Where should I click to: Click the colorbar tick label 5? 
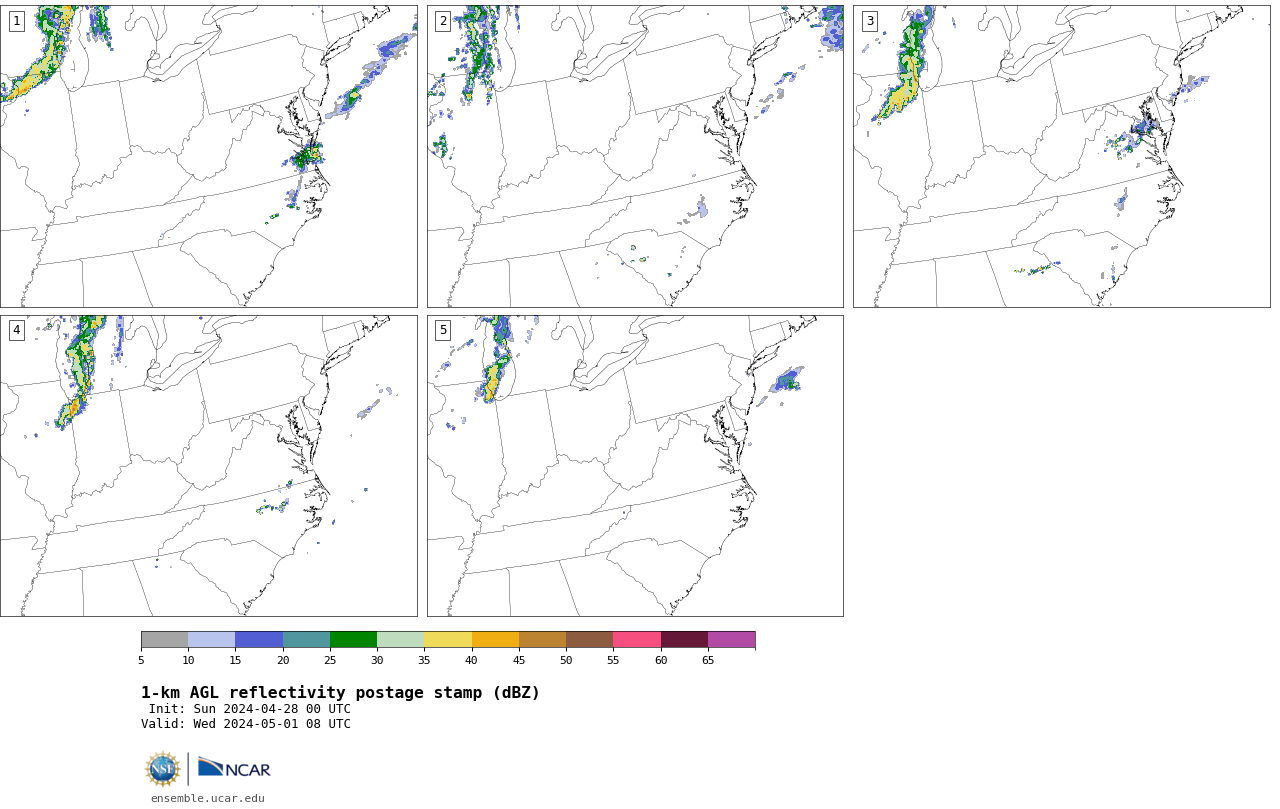coord(141,660)
